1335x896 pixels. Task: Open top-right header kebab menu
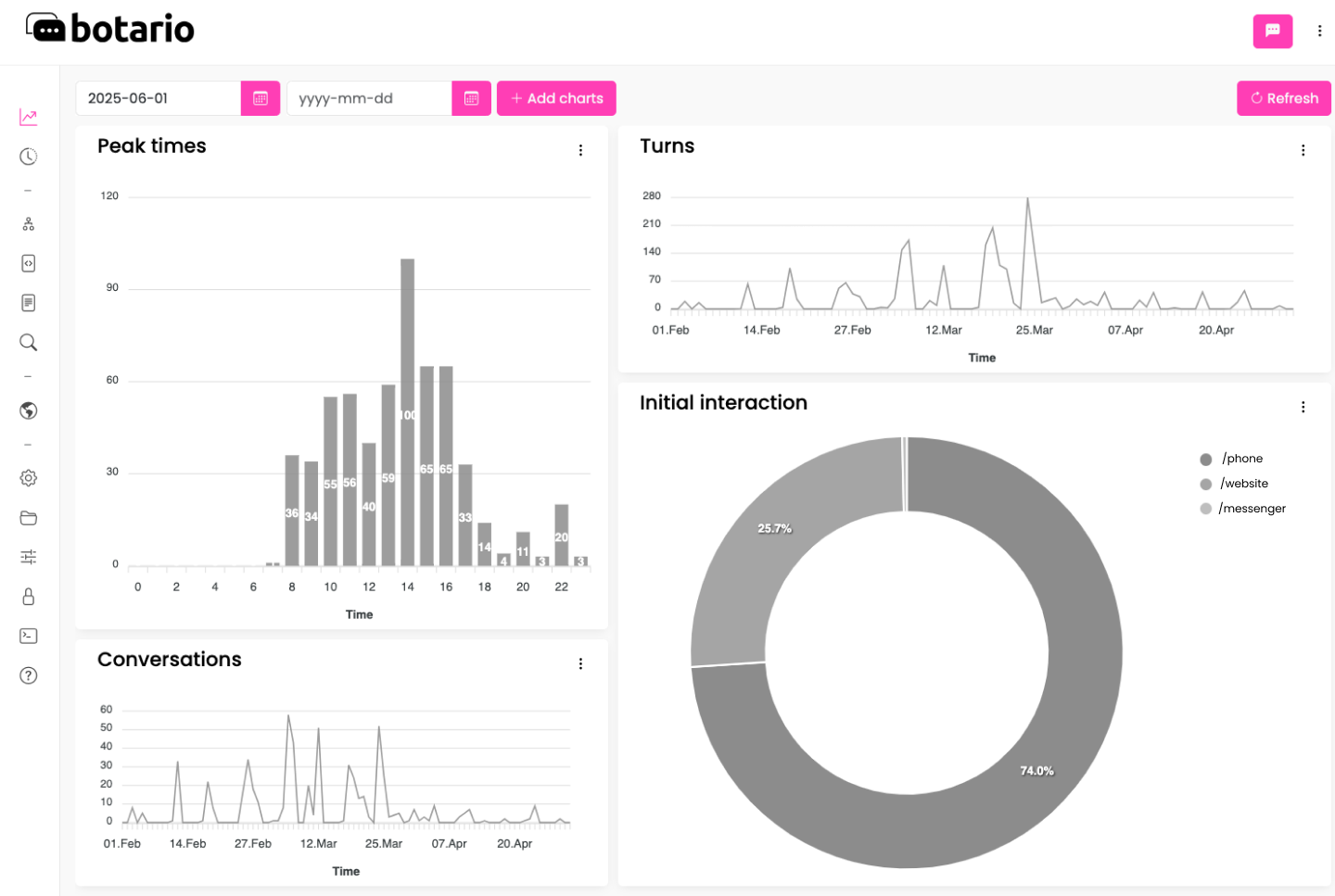[x=1319, y=31]
